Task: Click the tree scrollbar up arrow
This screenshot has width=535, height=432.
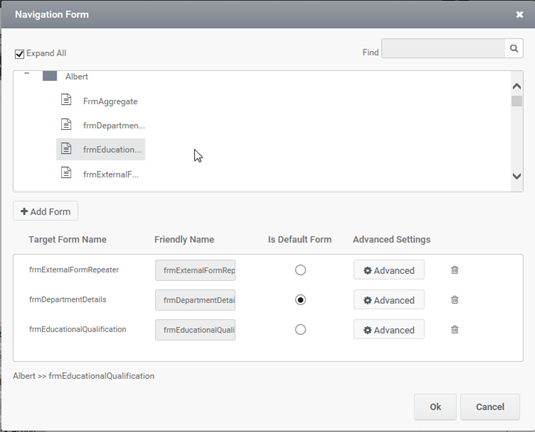Action: tap(517, 86)
